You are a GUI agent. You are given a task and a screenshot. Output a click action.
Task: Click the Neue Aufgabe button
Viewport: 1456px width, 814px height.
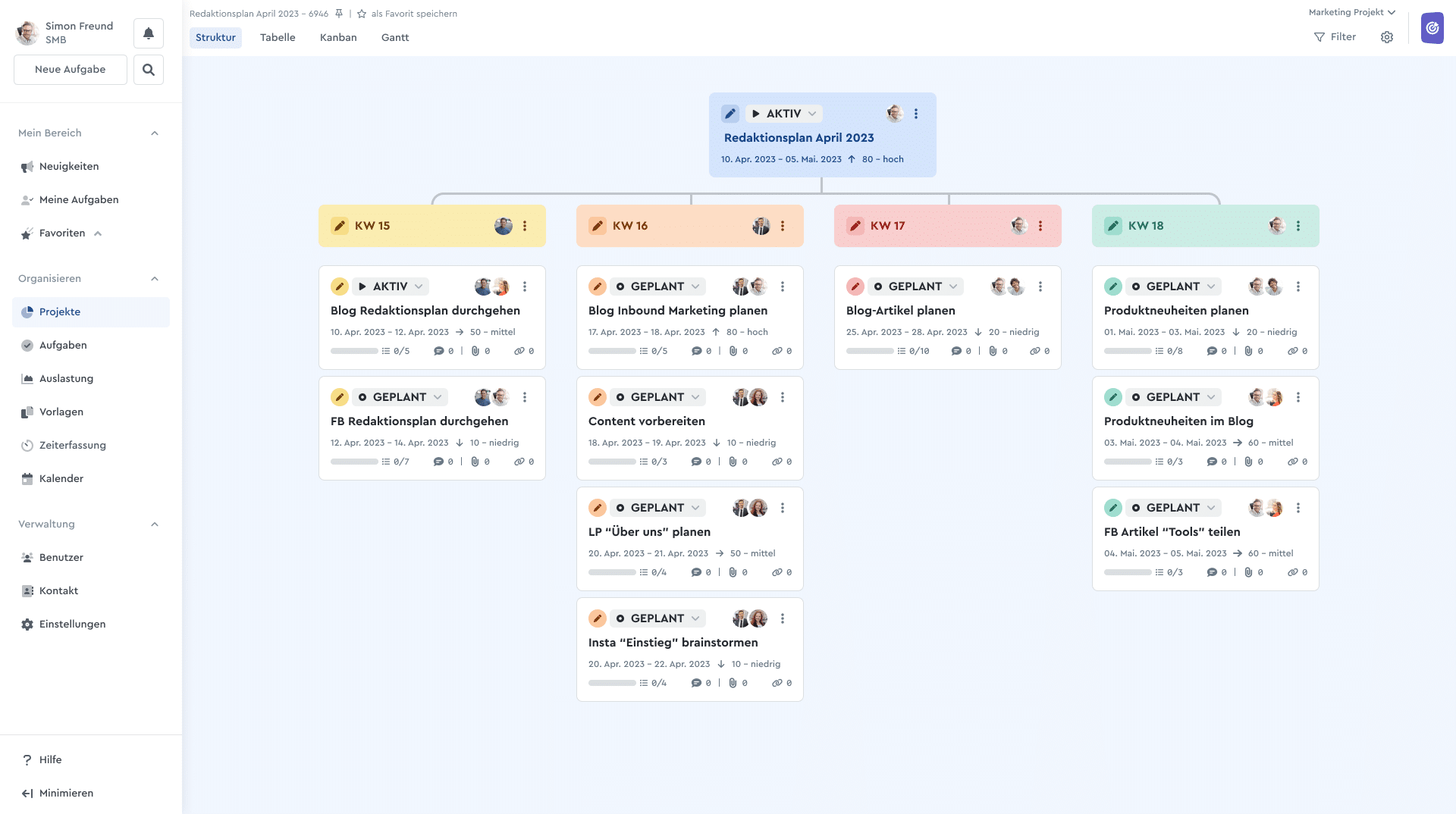(71, 70)
